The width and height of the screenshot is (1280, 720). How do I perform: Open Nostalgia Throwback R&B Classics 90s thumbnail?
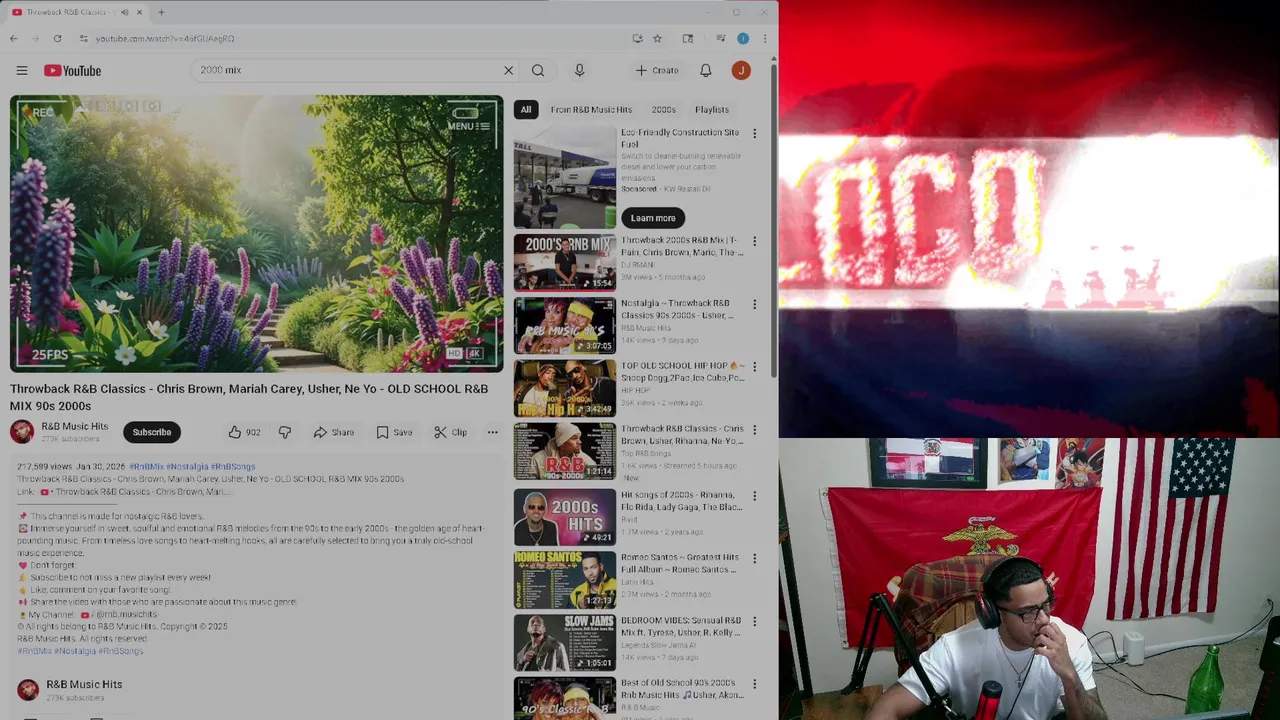[565, 325]
